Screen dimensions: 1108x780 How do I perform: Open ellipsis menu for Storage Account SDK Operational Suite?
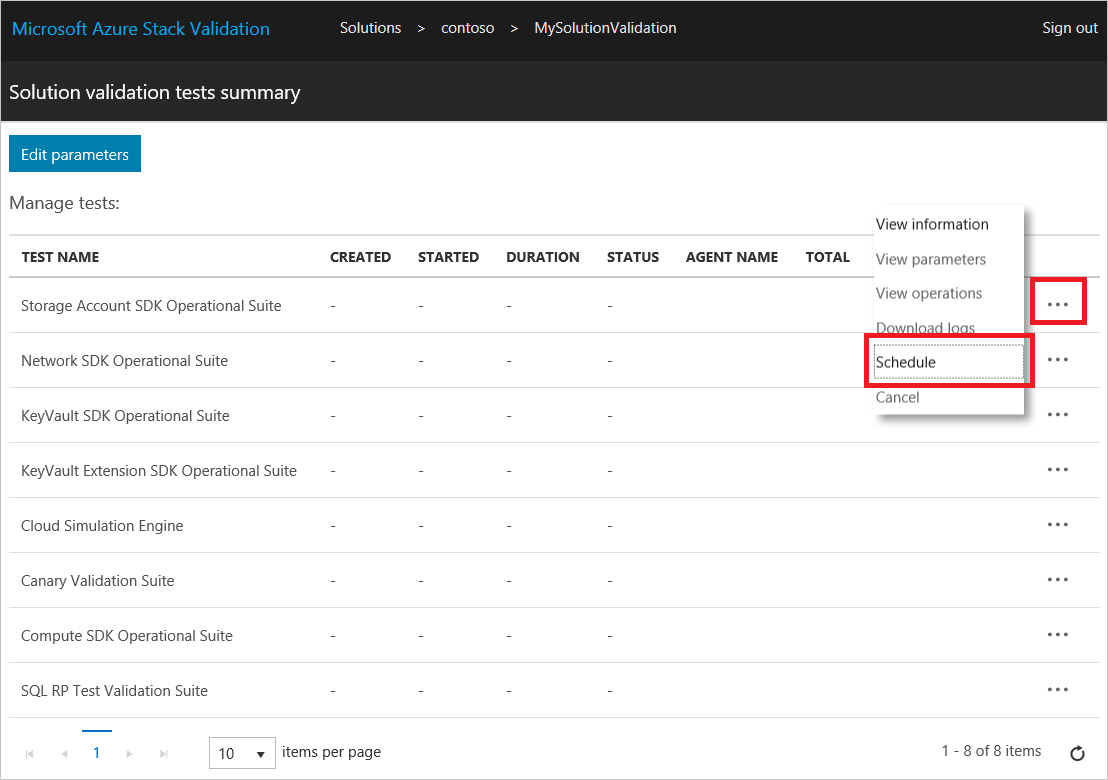(x=1057, y=305)
